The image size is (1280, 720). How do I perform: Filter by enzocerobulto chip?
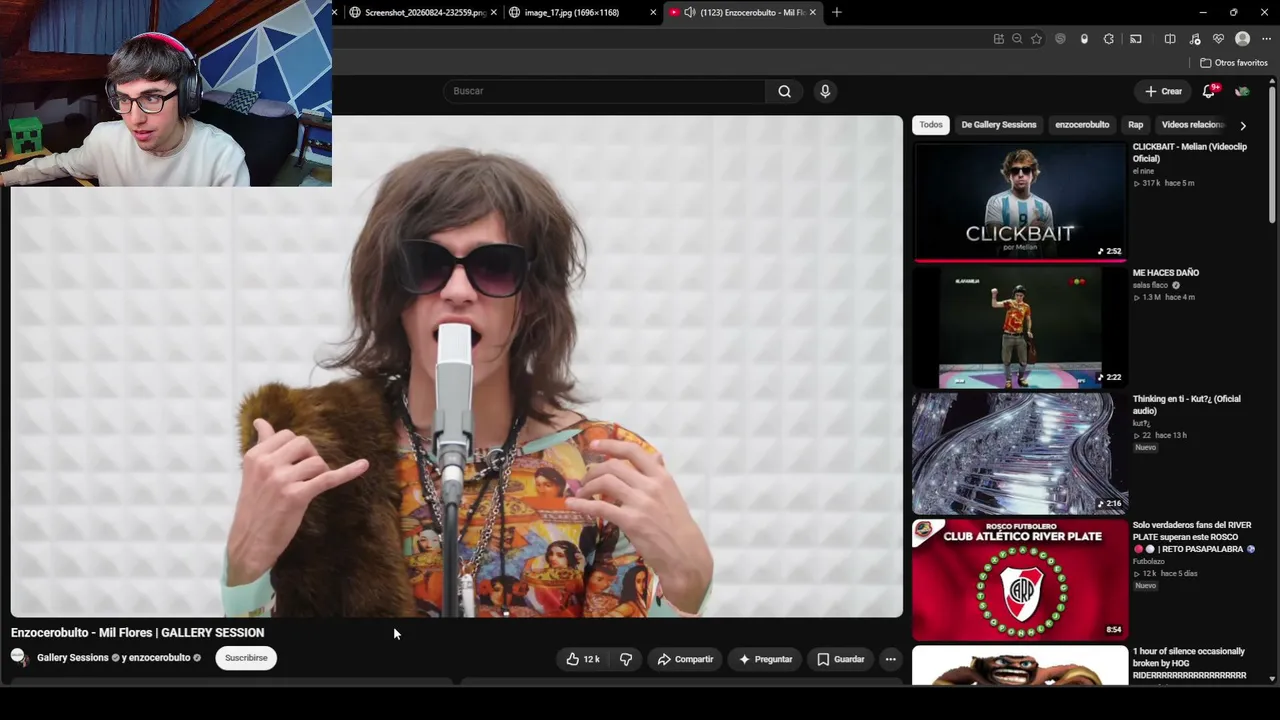(1082, 125)
